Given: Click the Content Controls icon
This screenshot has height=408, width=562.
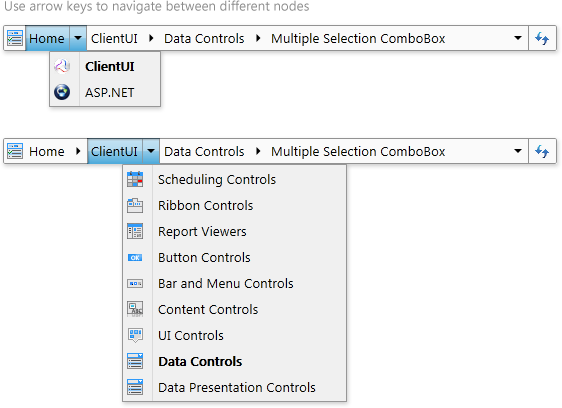Looking at the screenshot, I should point(135,309).
